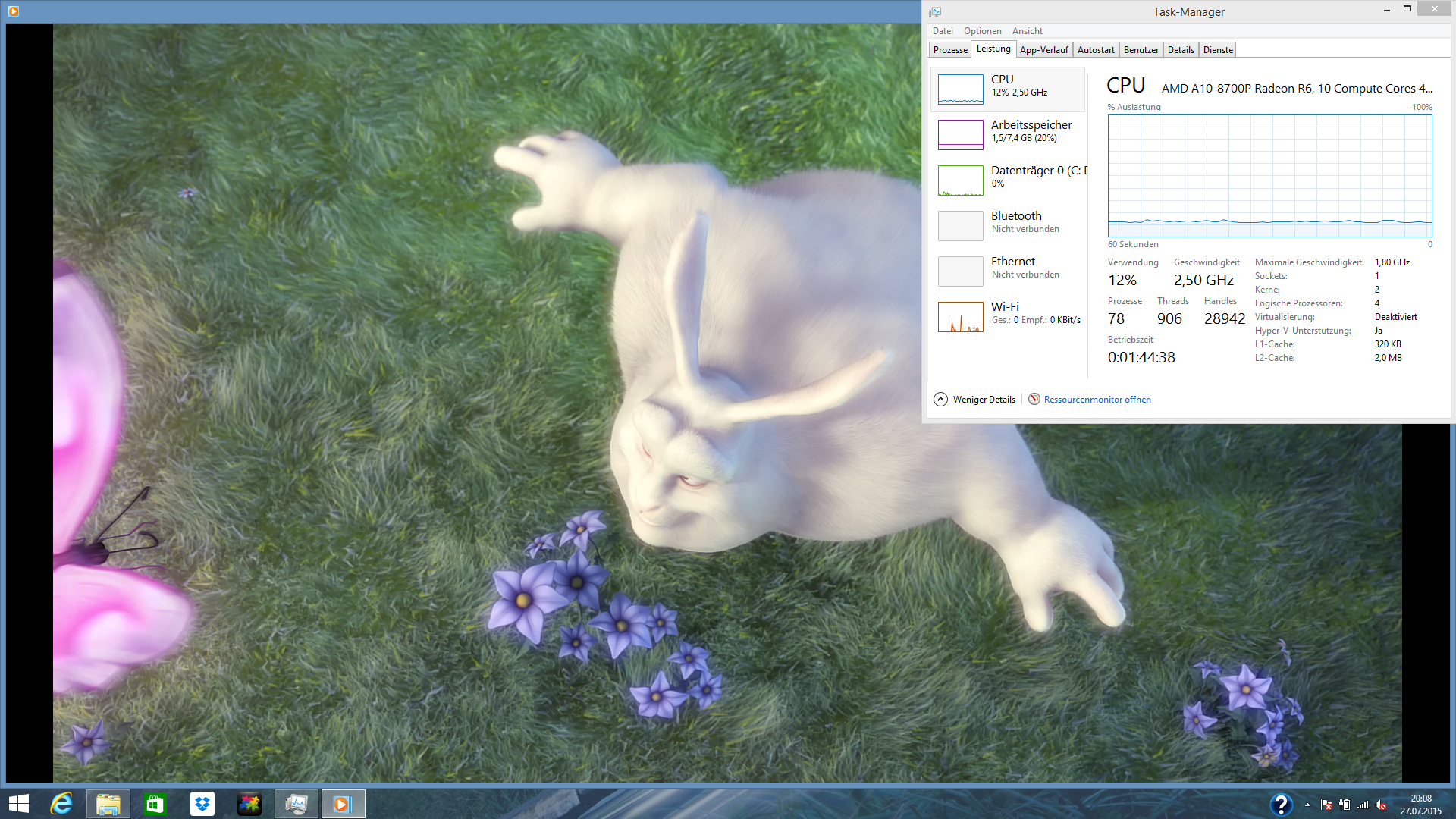Click the Dropbox taskbar icon

click(x=202, y=804)
